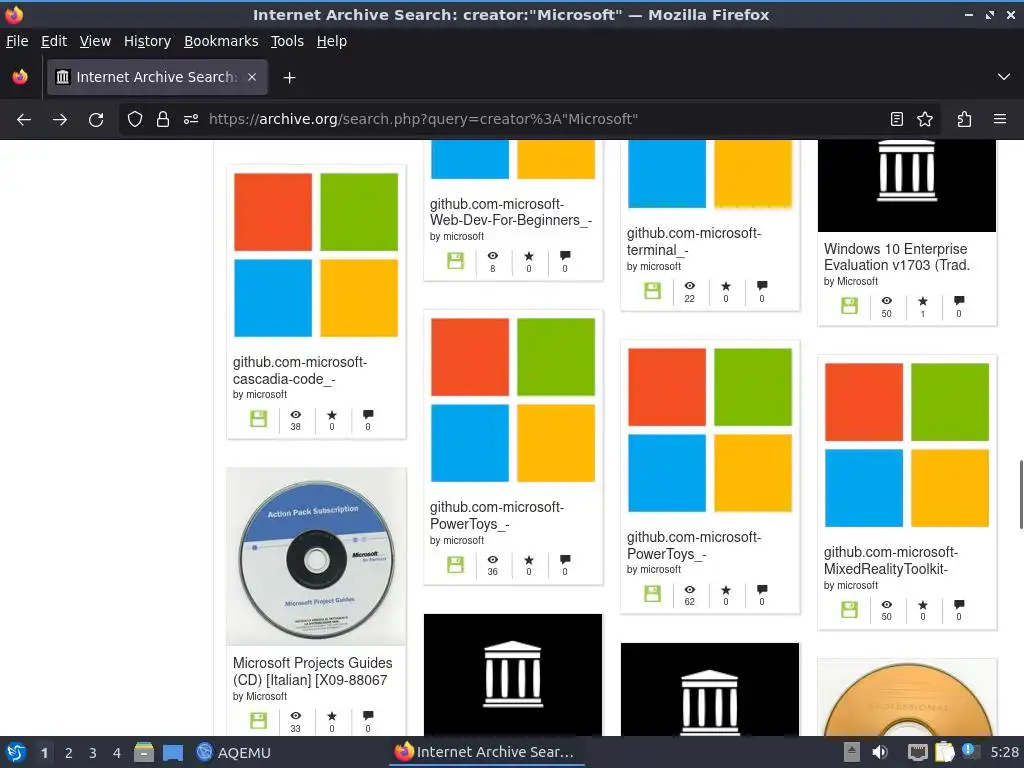The height and width of the screenshot is (768, 1024).
Task: Open github.com-microsoft-Web-Dev-For-Beginners_- item title
Action: [511, 212]
